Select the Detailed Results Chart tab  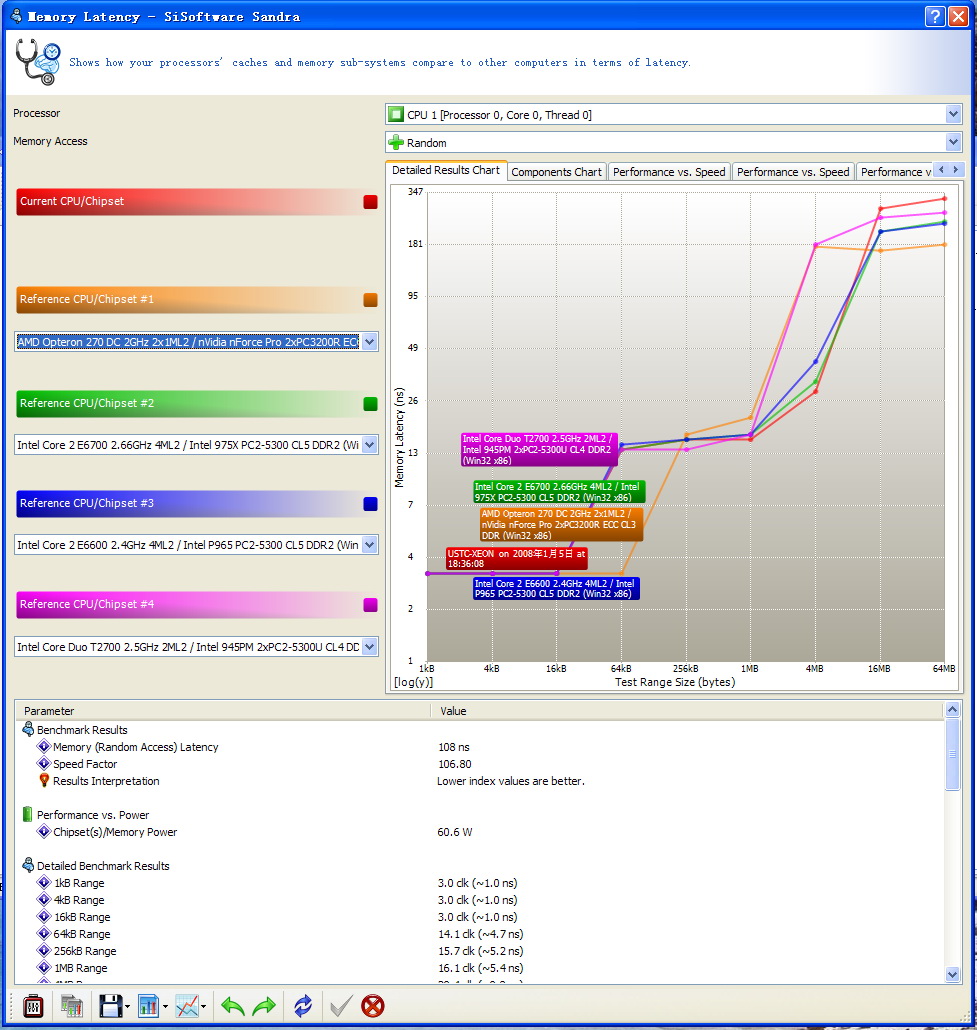[x=446, y=170]
